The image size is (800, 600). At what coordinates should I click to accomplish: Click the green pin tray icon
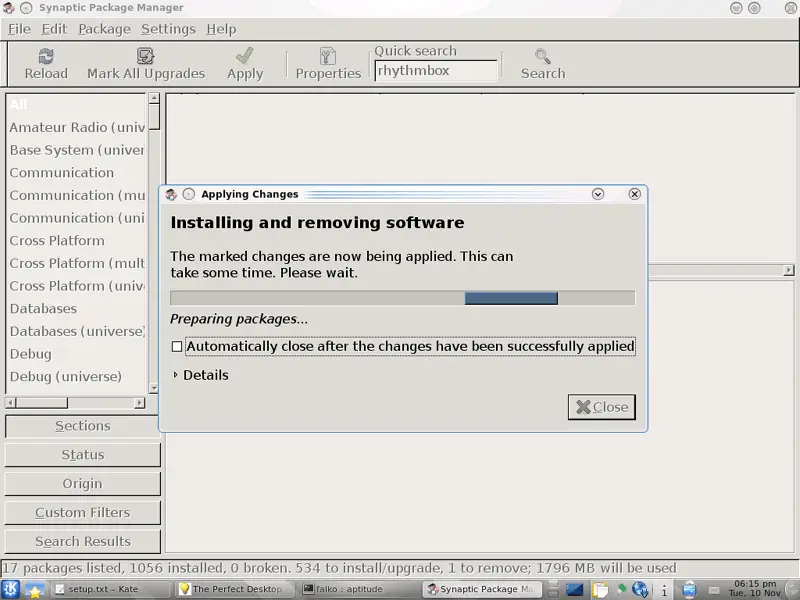[x=621, y=589]
